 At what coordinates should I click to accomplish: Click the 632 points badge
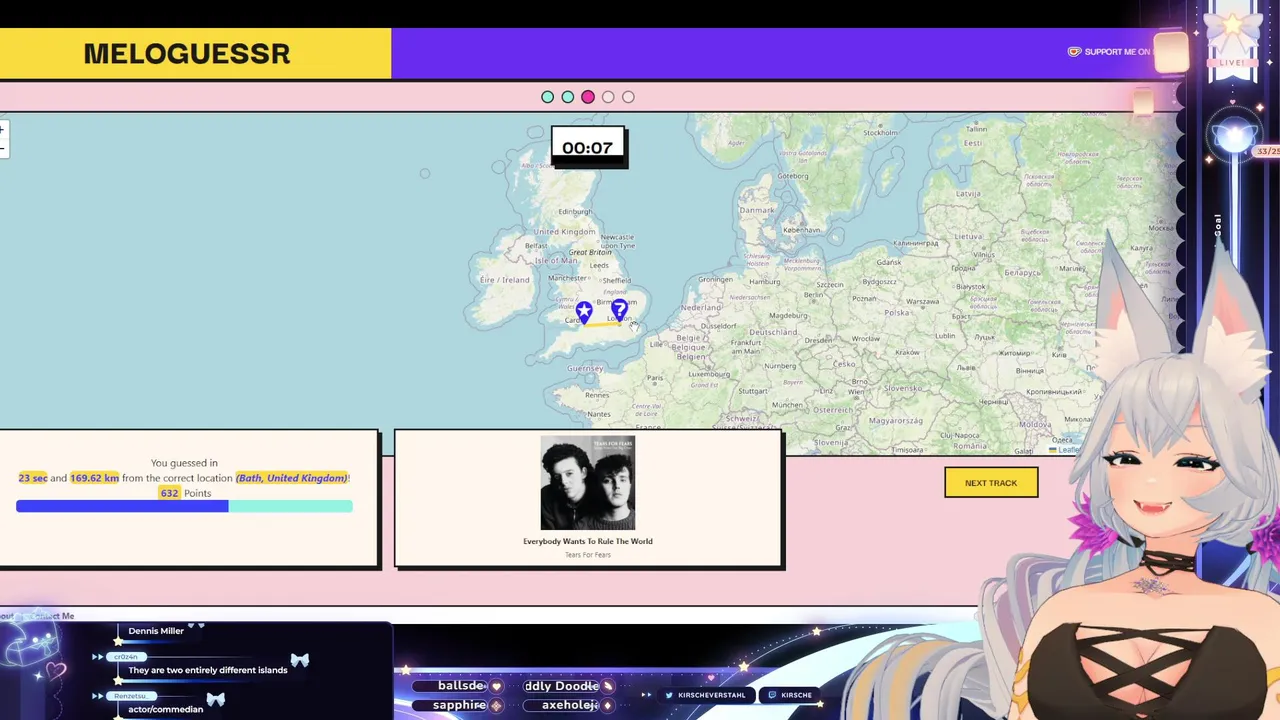tap(169, 493)
